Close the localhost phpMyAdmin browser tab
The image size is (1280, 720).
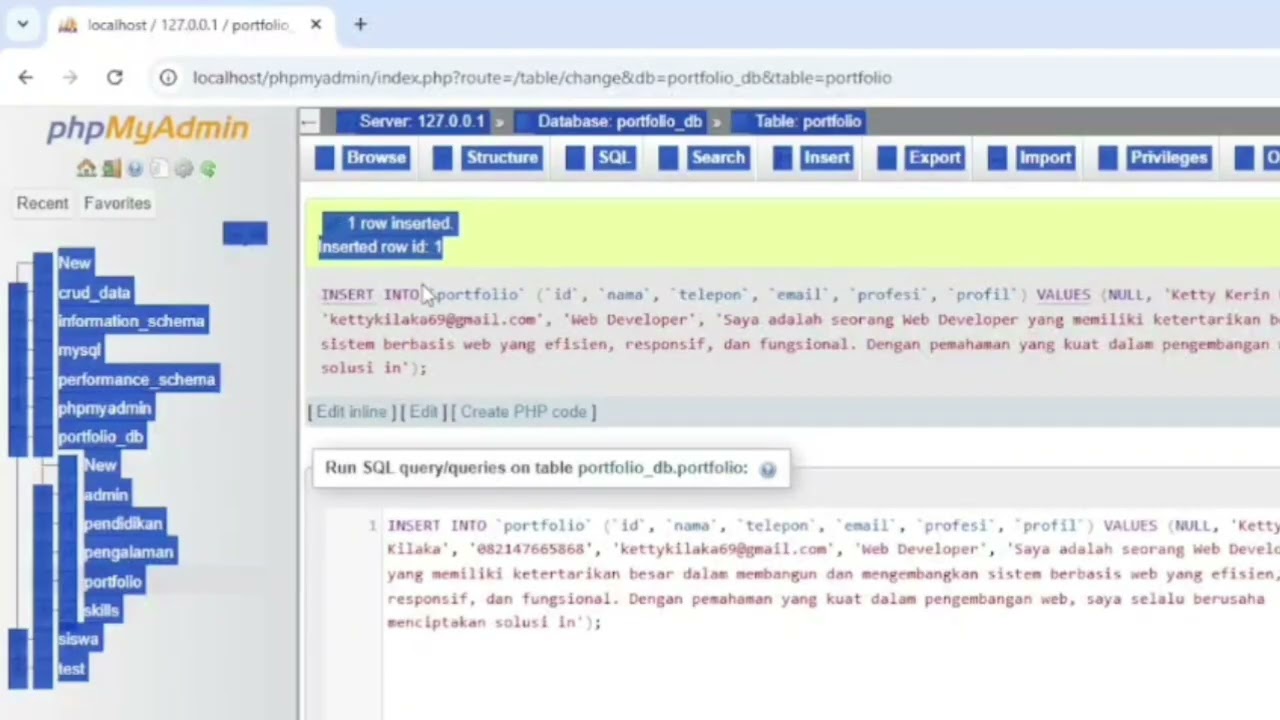coord(316,25)
